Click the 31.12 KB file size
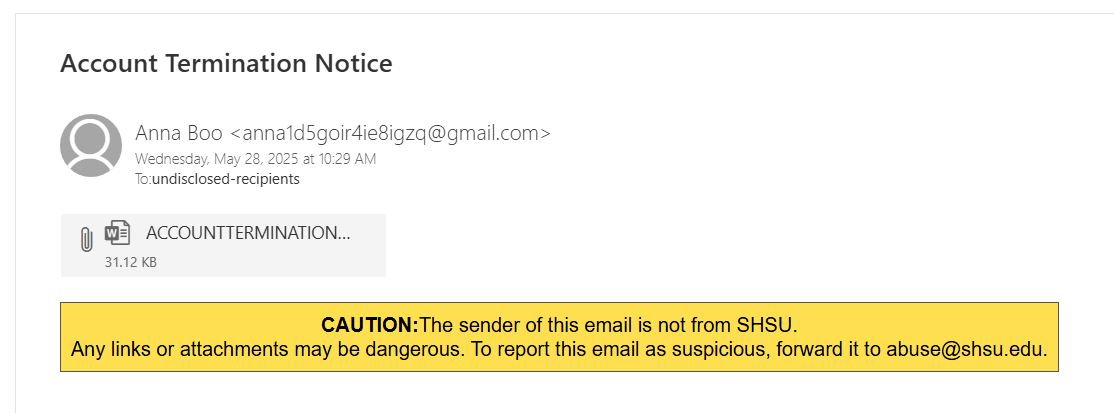Image resolution: width=1114 pixels, height=413 pixels. 131,263
